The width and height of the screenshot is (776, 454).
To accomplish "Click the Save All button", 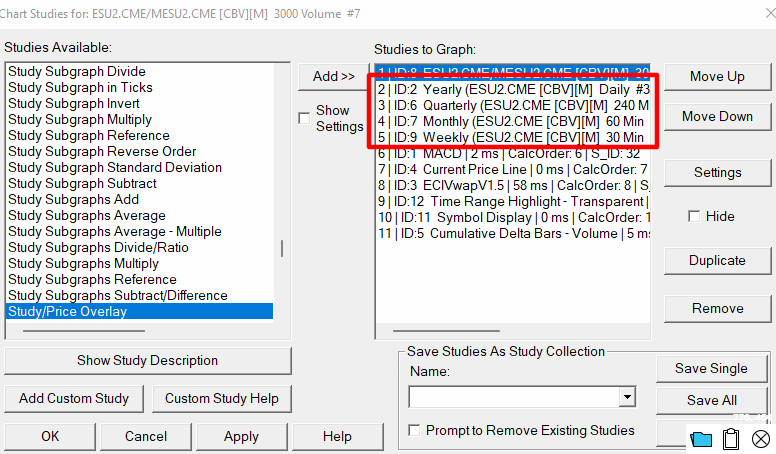I will (711, 400).
